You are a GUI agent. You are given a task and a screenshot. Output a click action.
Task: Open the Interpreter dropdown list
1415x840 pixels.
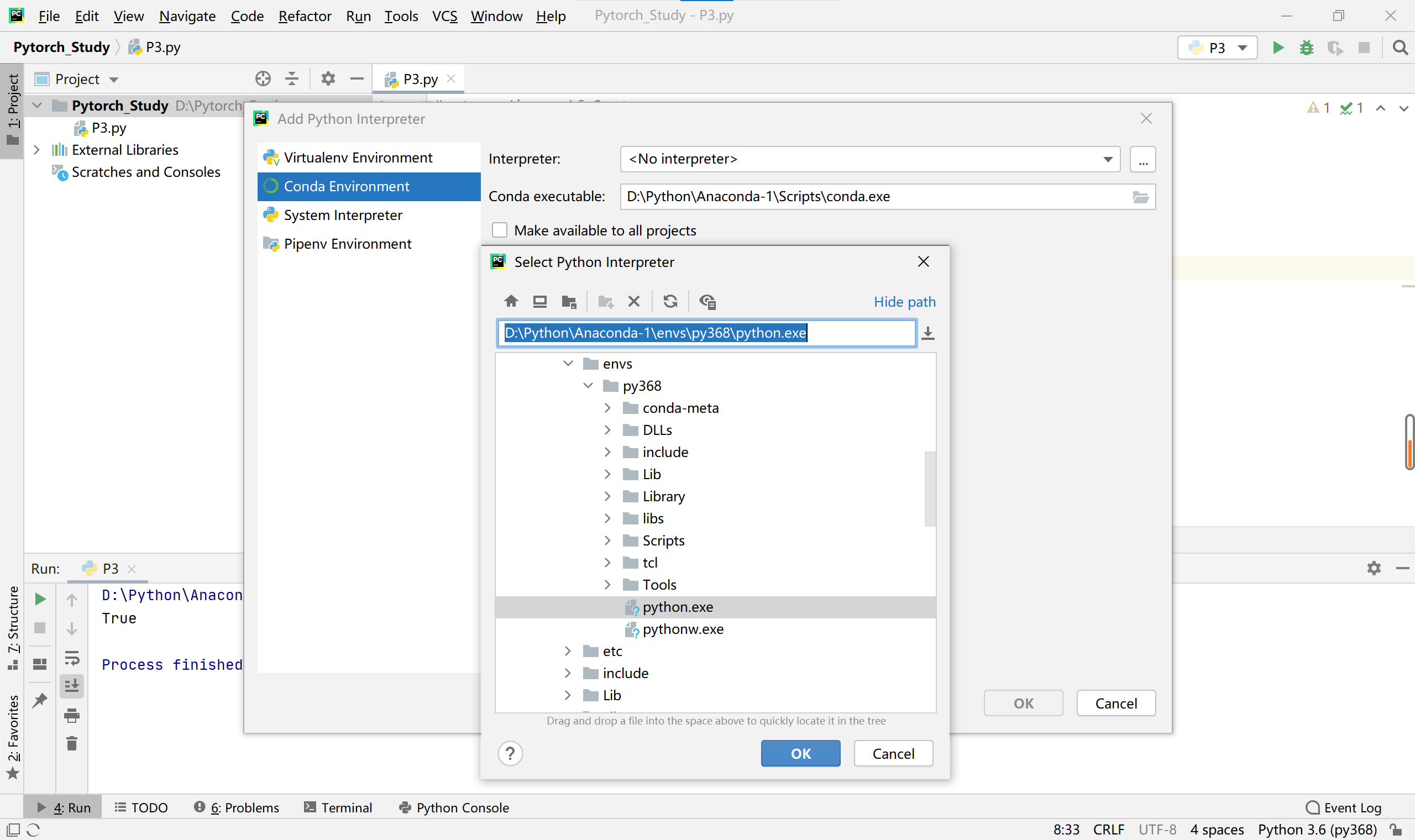tap(1108, 159)
